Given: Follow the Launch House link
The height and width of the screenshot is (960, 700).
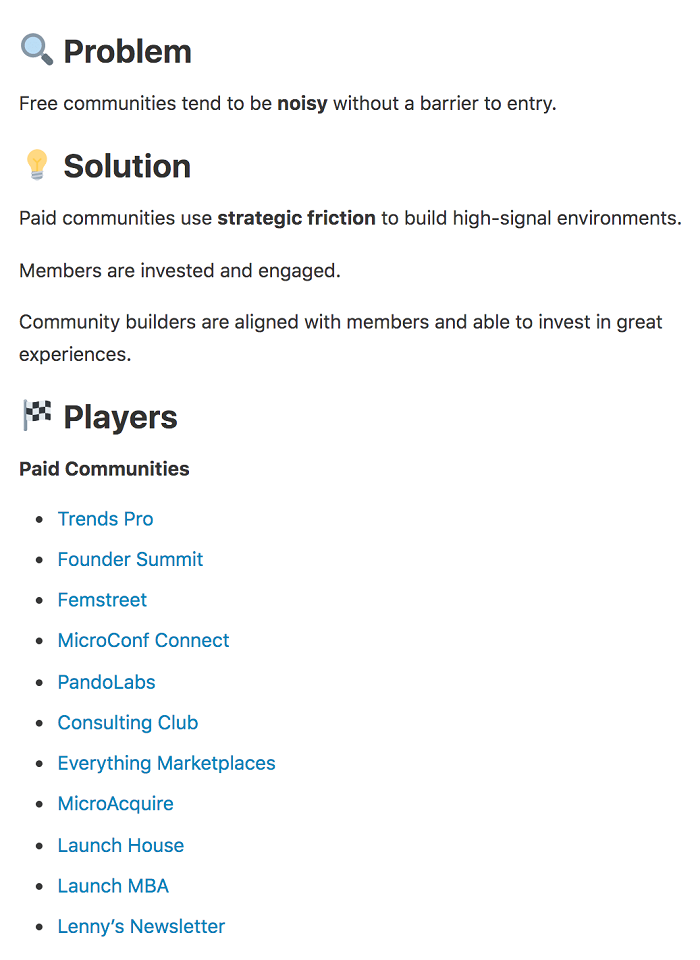Looking at the screenshot, I should pyautogui.click(x=121, y=846).
